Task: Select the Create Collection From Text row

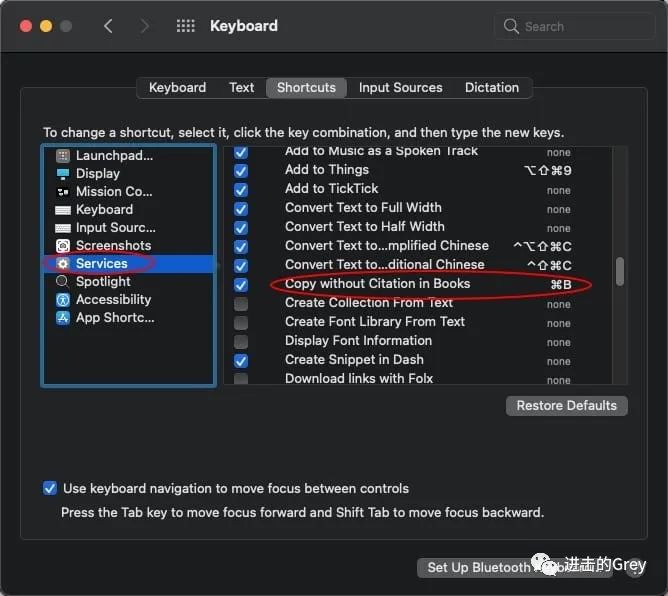Action: click(x=418, y=303)
